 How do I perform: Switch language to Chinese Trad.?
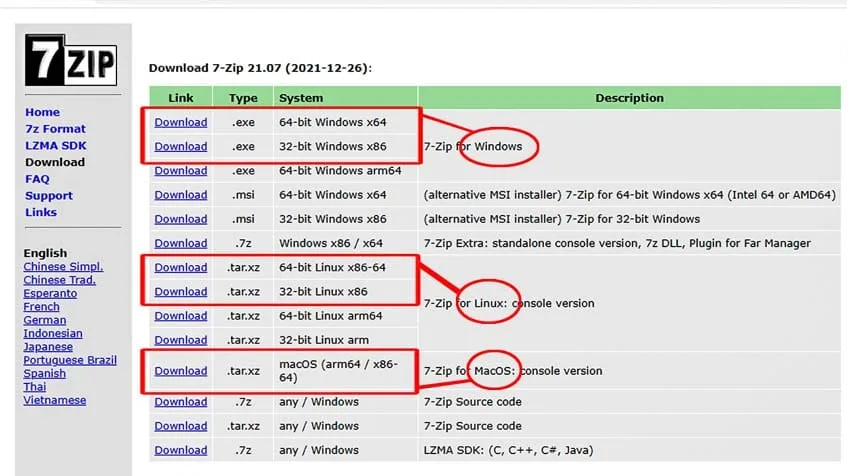[59, 280]
